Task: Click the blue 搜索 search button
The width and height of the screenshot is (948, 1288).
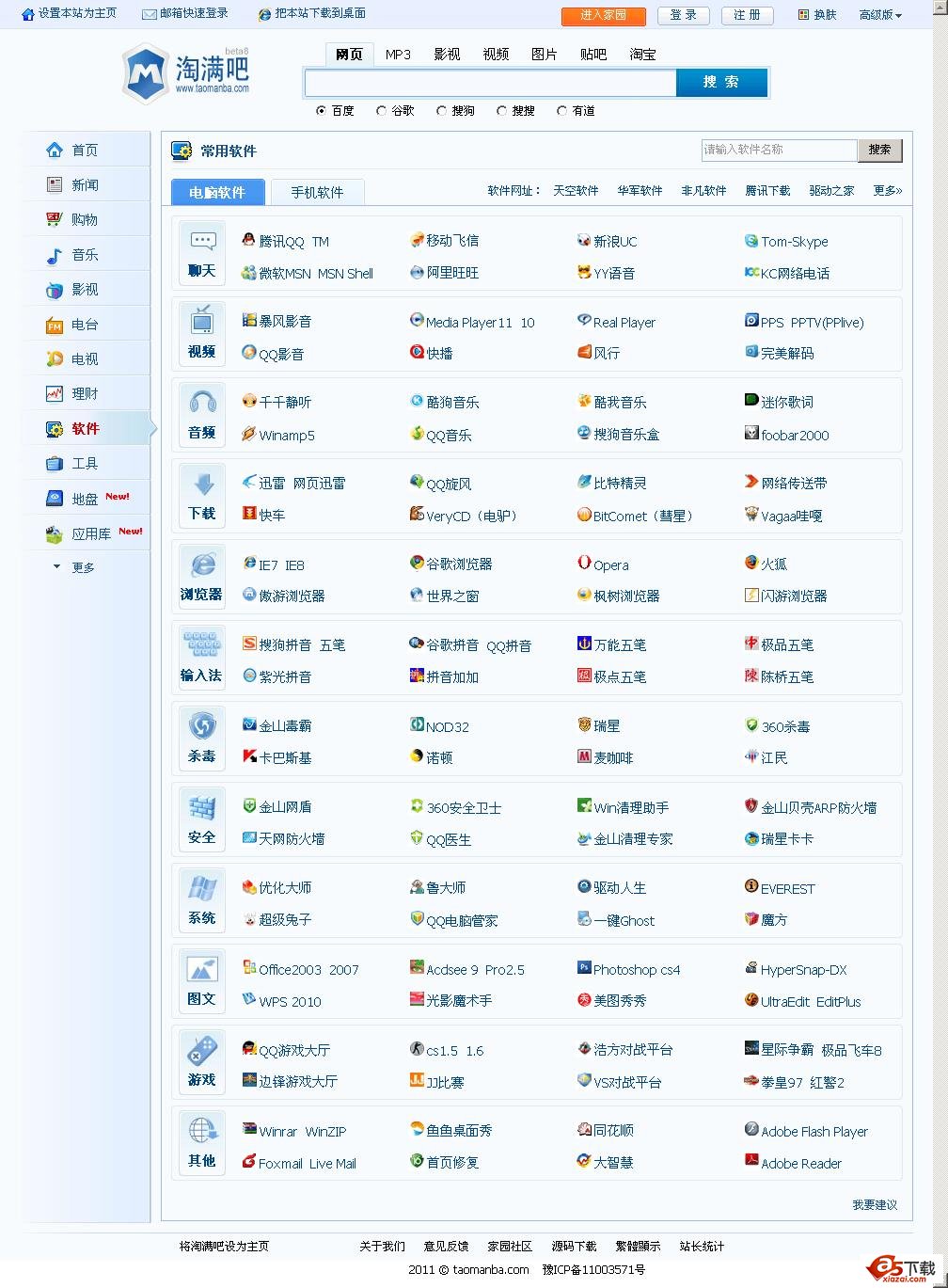Action: (721, 83)
